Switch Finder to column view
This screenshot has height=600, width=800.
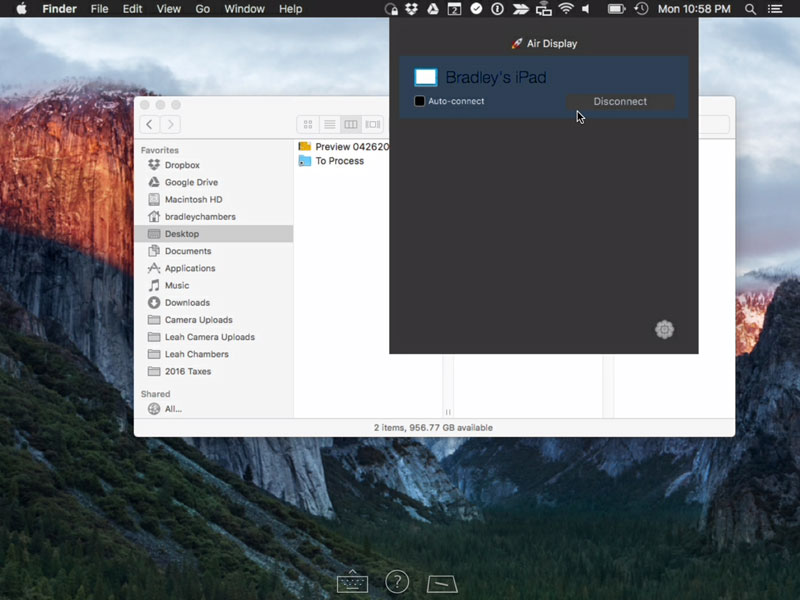coord(351,124)
